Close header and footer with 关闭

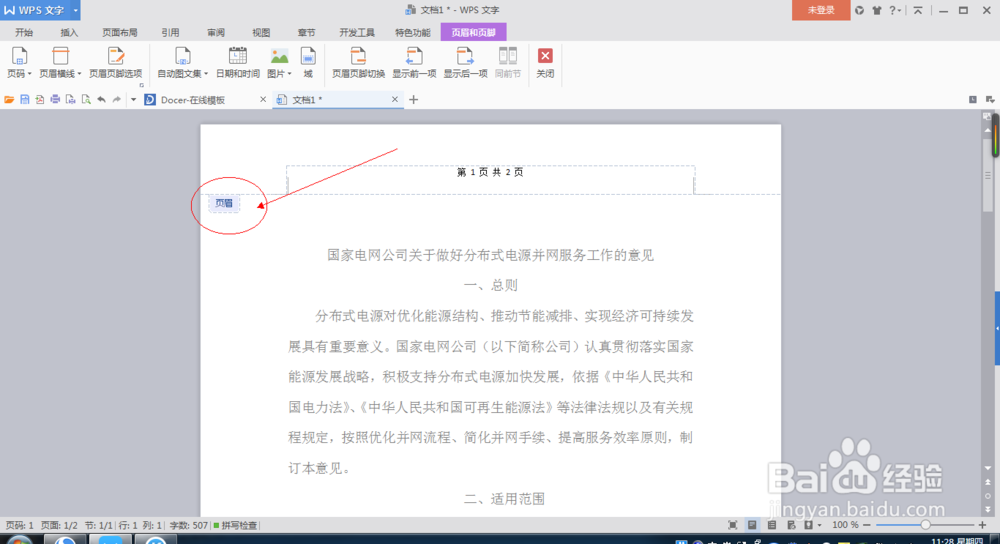coord(545,62)
